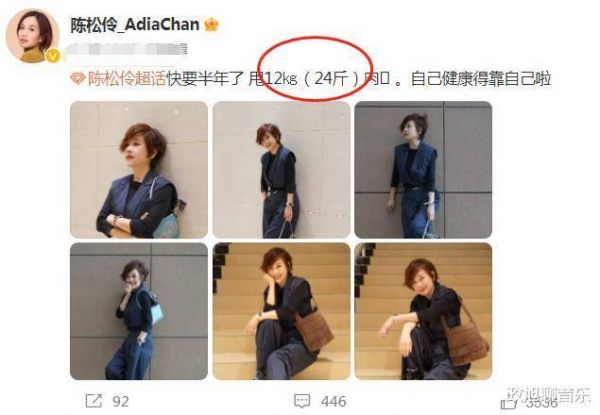This screenshot has height=415, width=600.
Task: View the comment count 446
Action: point(334,401)
